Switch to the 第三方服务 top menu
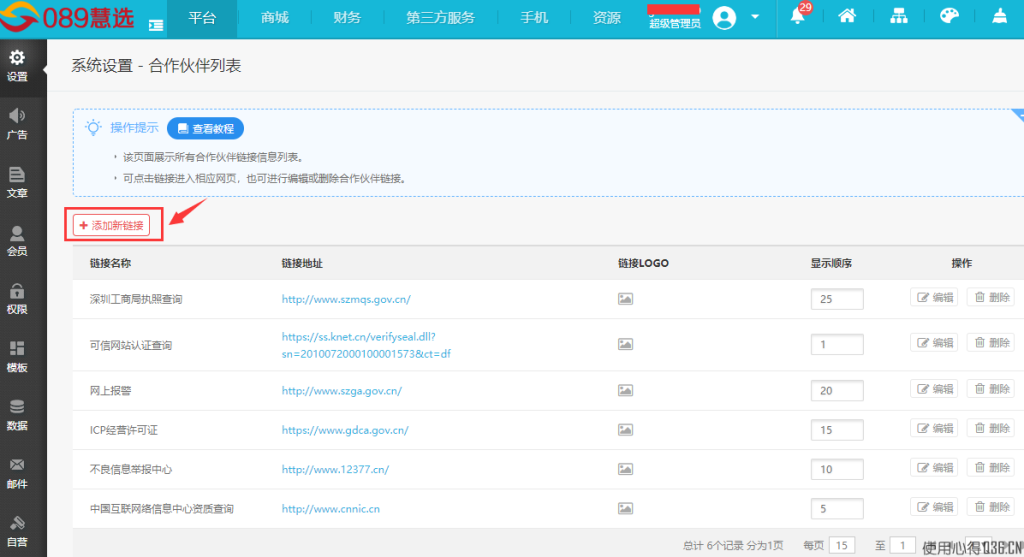This screenshot has width=1024, height=557. [x=441, y=18]
